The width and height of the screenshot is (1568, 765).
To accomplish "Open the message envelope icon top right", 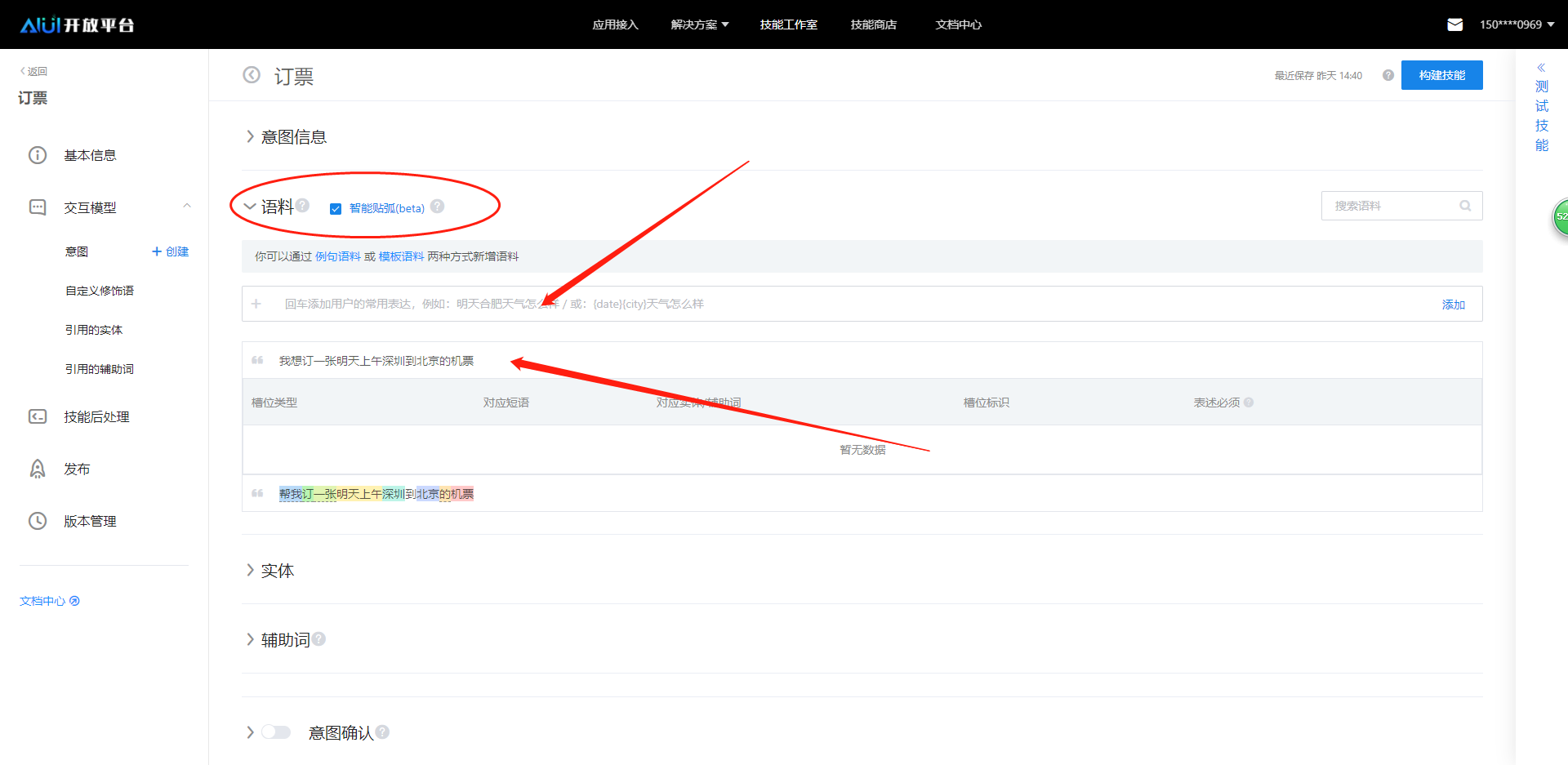I will (1454, 24).
